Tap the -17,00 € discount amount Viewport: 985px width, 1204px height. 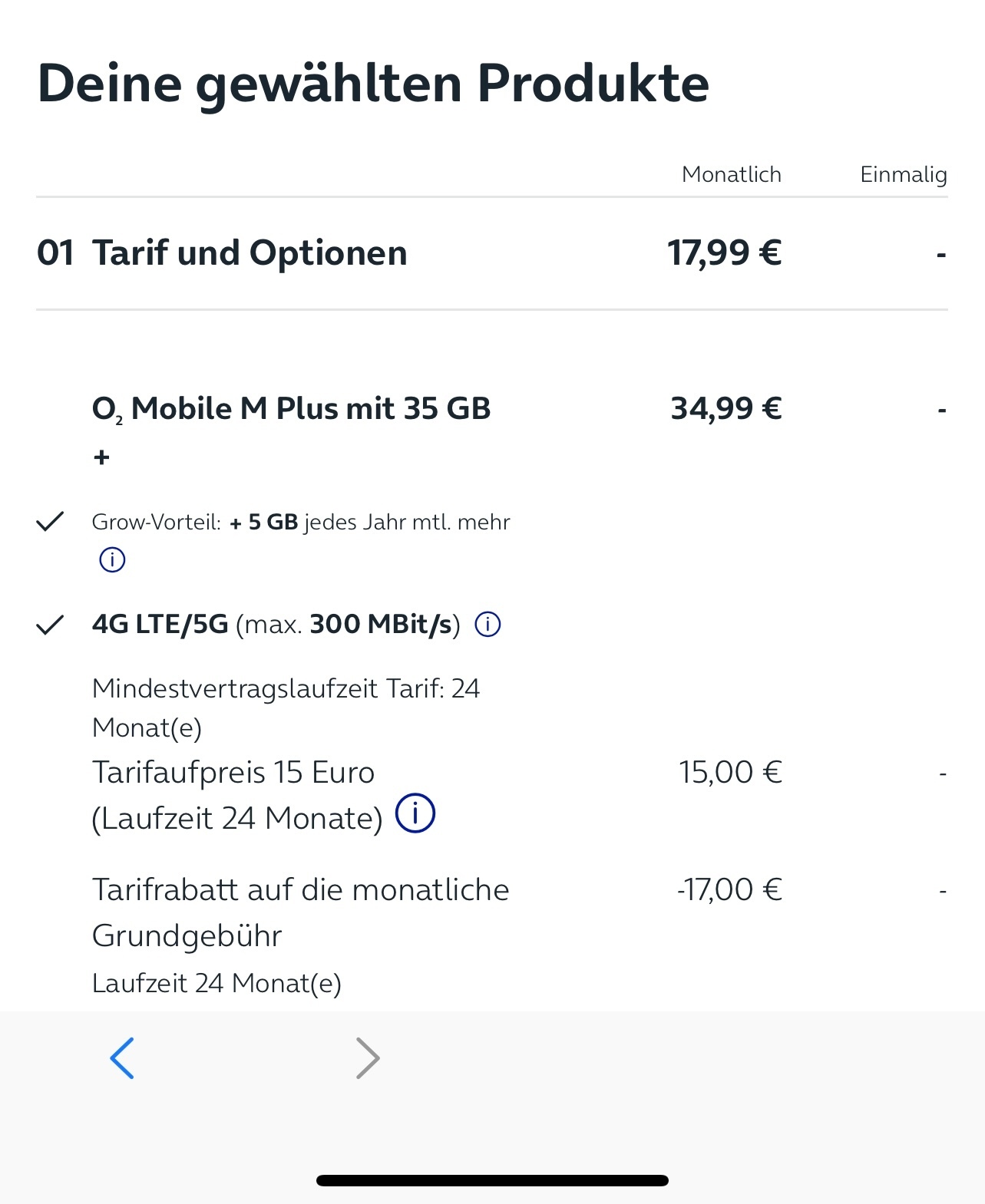[x=729, y=889]
